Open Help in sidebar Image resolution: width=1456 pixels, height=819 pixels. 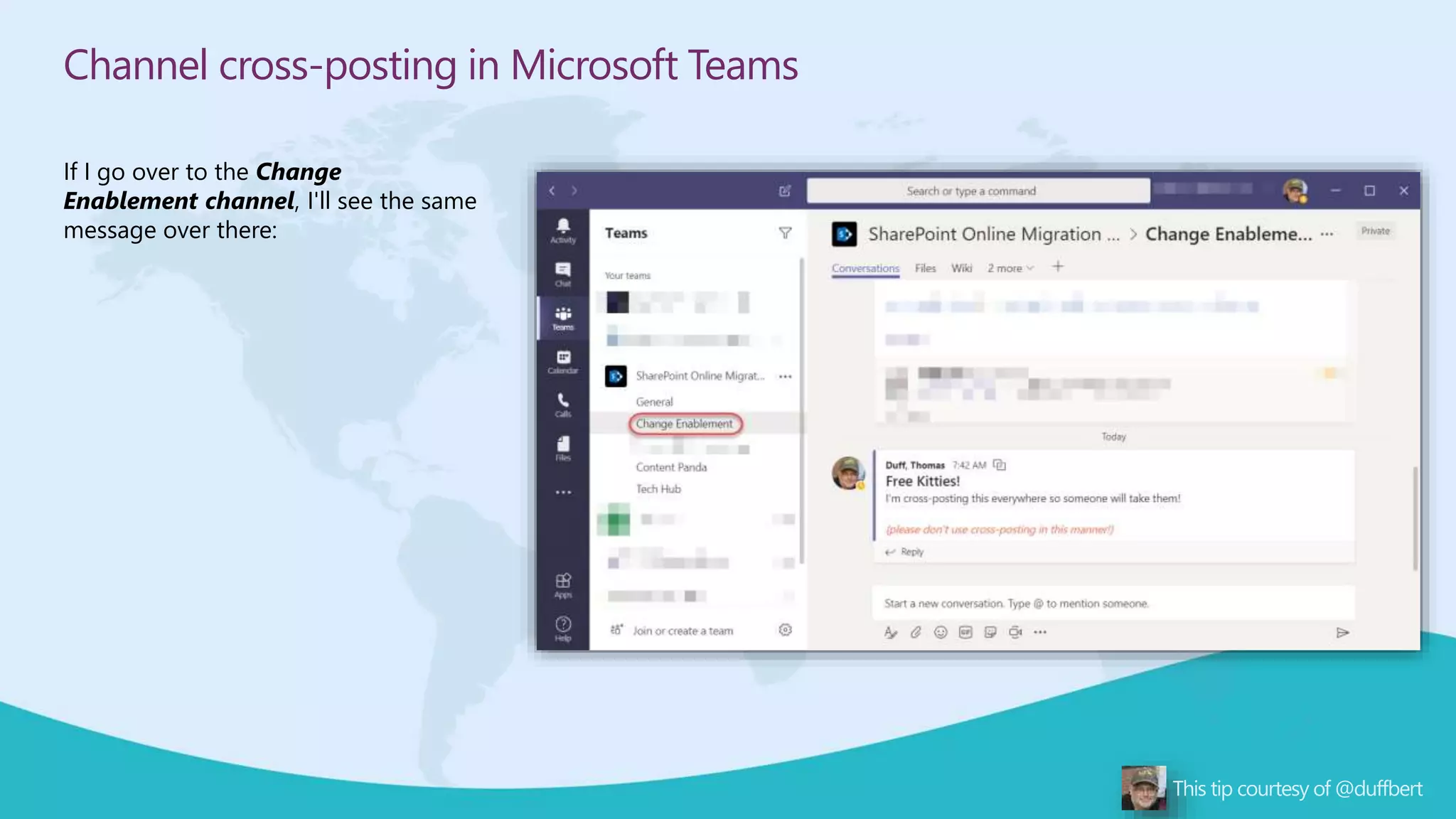pos(562,628)
